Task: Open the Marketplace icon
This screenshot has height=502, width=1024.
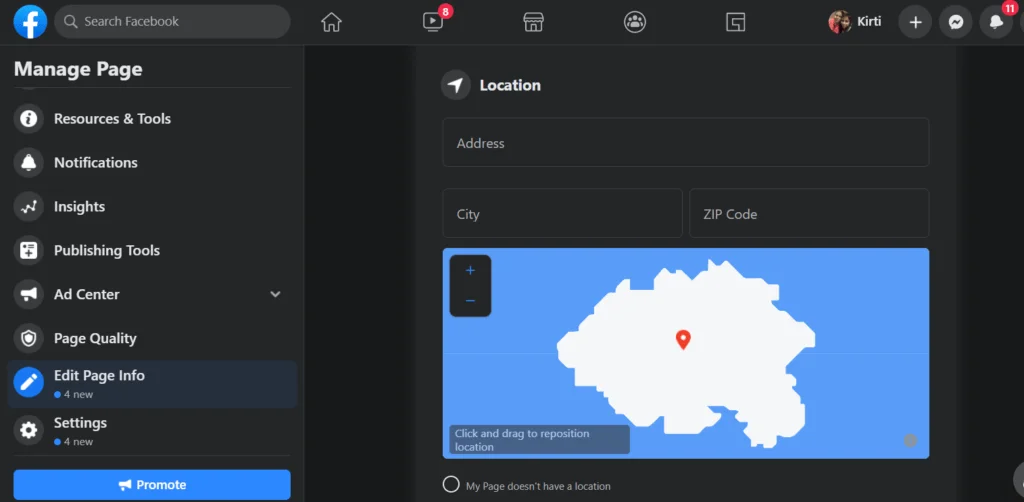Action: point(534,22)
